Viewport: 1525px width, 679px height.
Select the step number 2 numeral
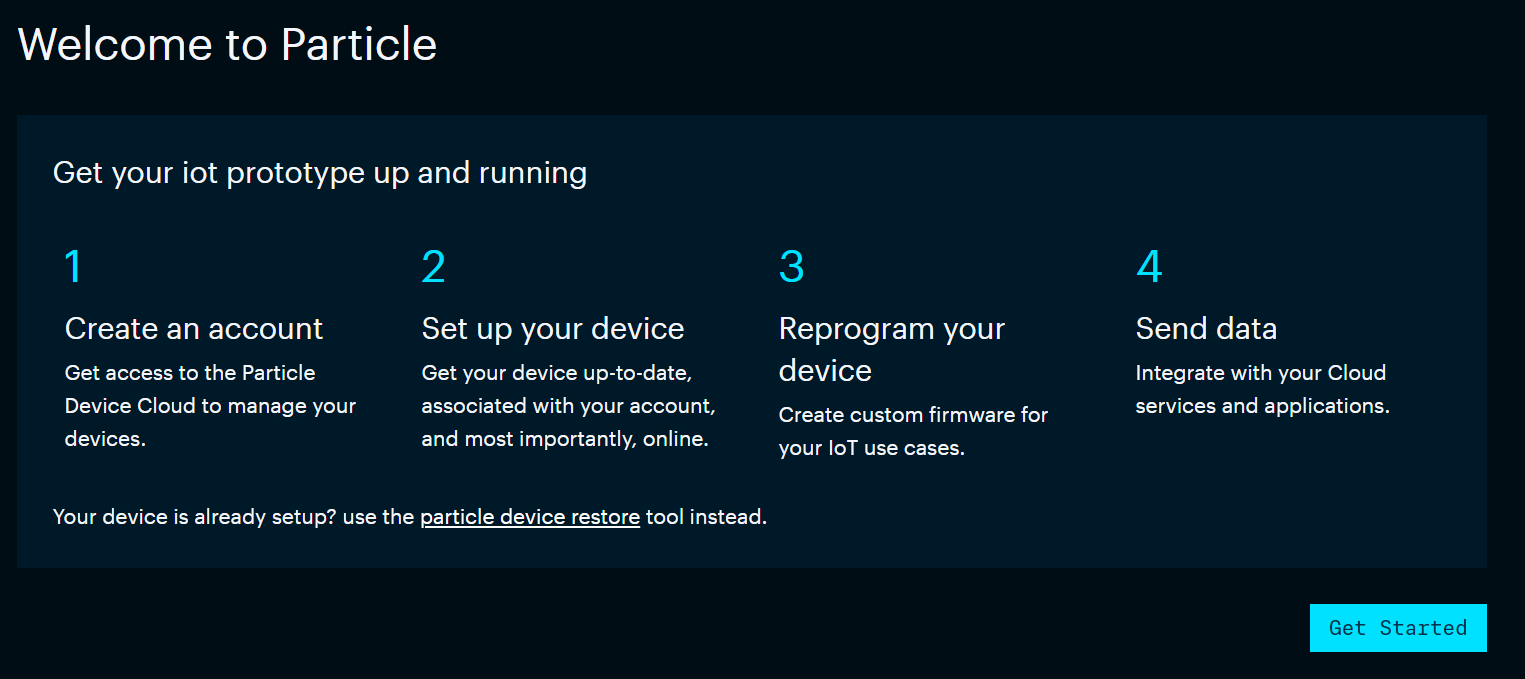(x=433, y=267)
